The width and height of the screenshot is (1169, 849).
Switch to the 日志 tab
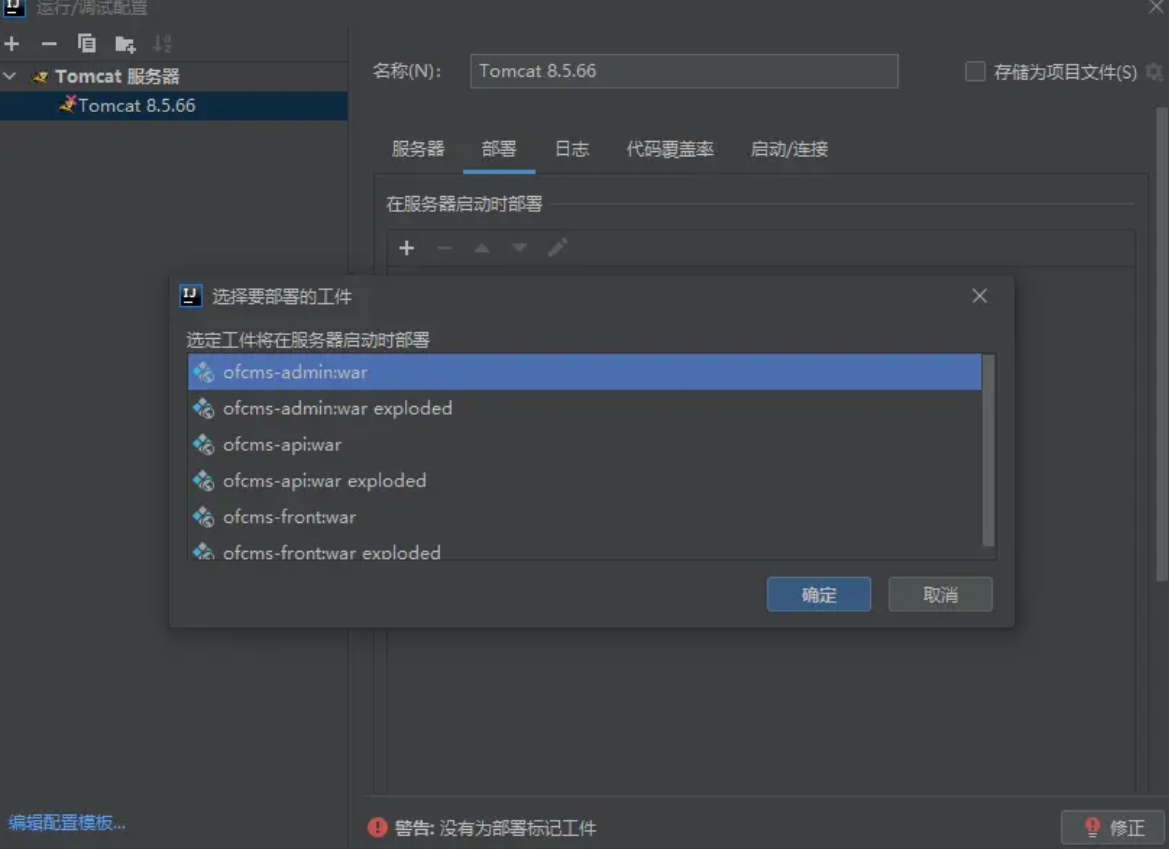pos(572,149)
